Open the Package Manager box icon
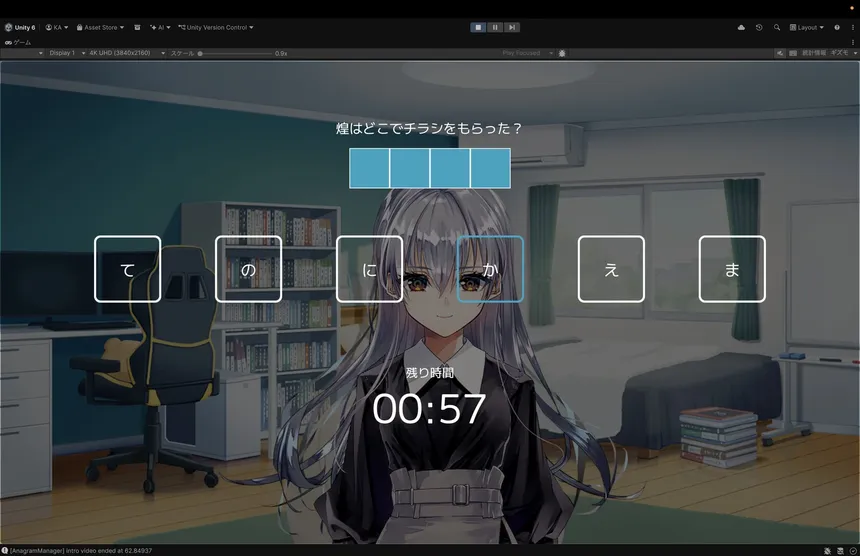The width and height of the screenshot is (860, 556). 137,27
